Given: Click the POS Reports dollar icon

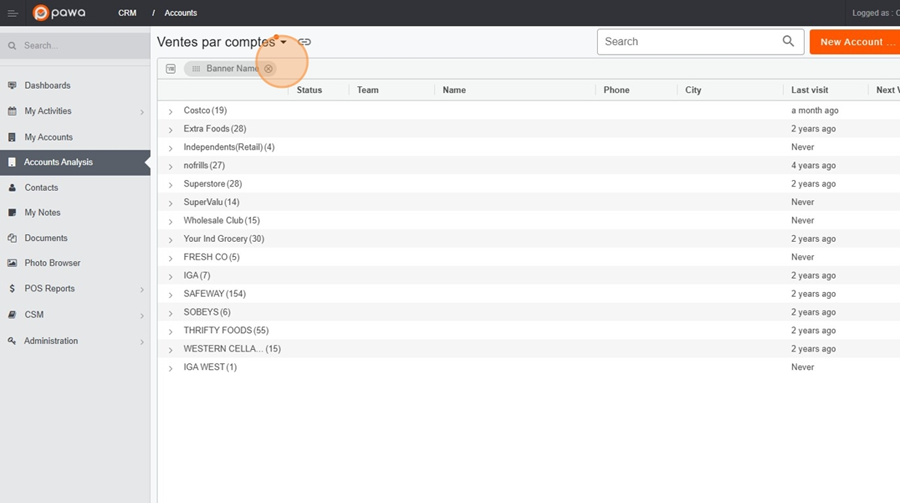Looking at the screenshot, I should click(12, 288).
